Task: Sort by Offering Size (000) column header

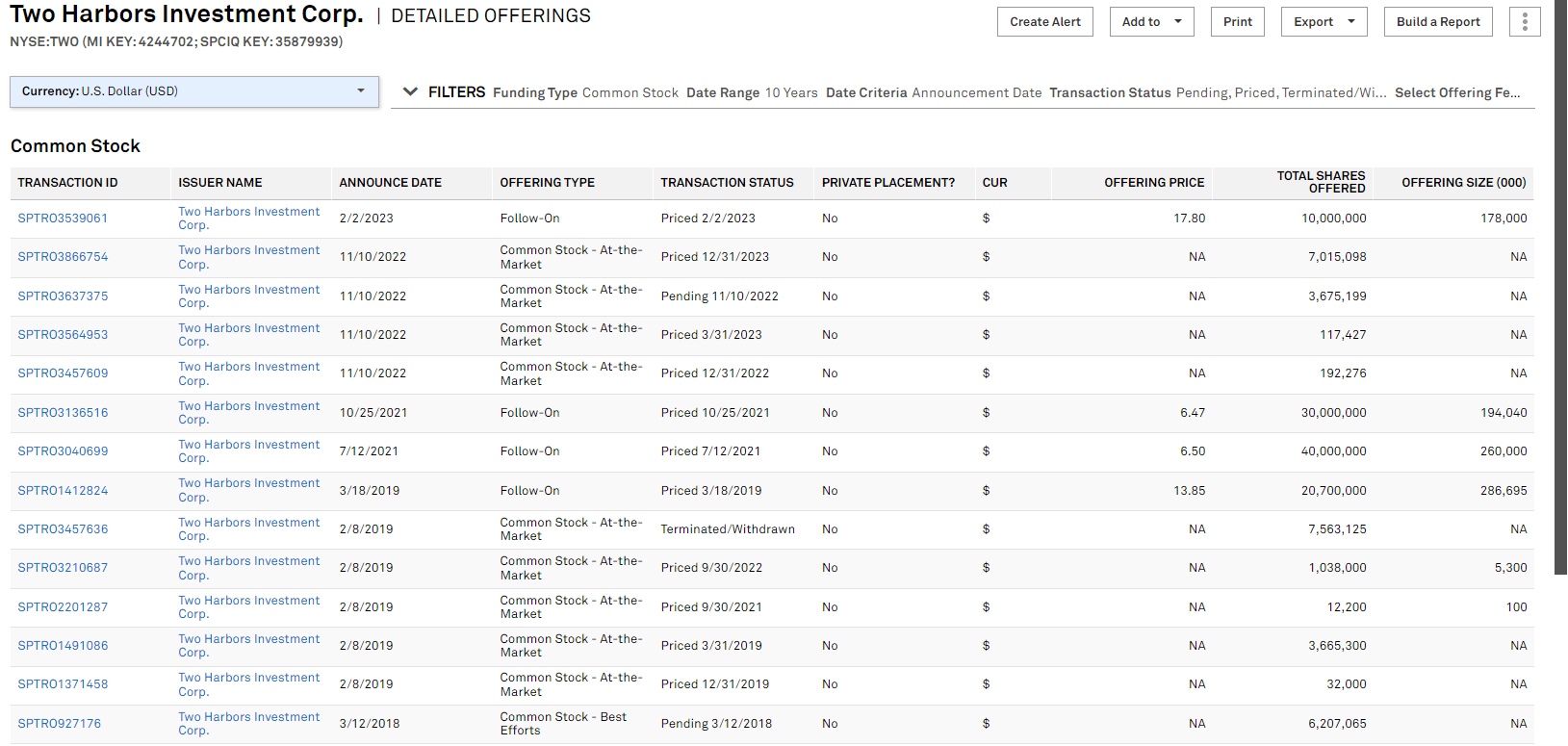Action: [1463, 183]
